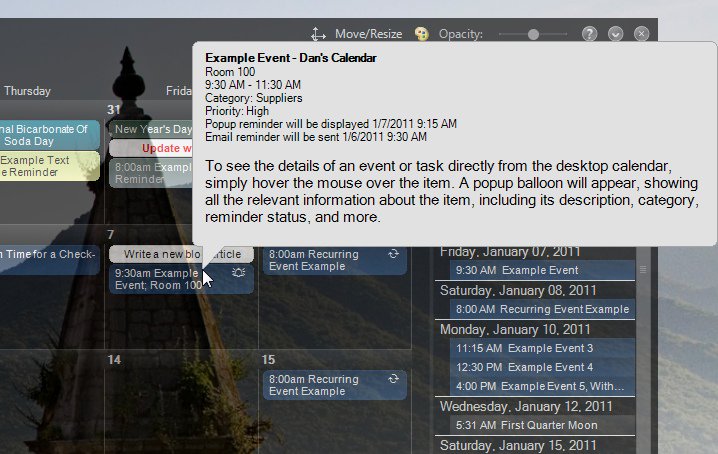The image size is (718, 454).
Task: Select the New Year's Day event
Action: (151, 129)
